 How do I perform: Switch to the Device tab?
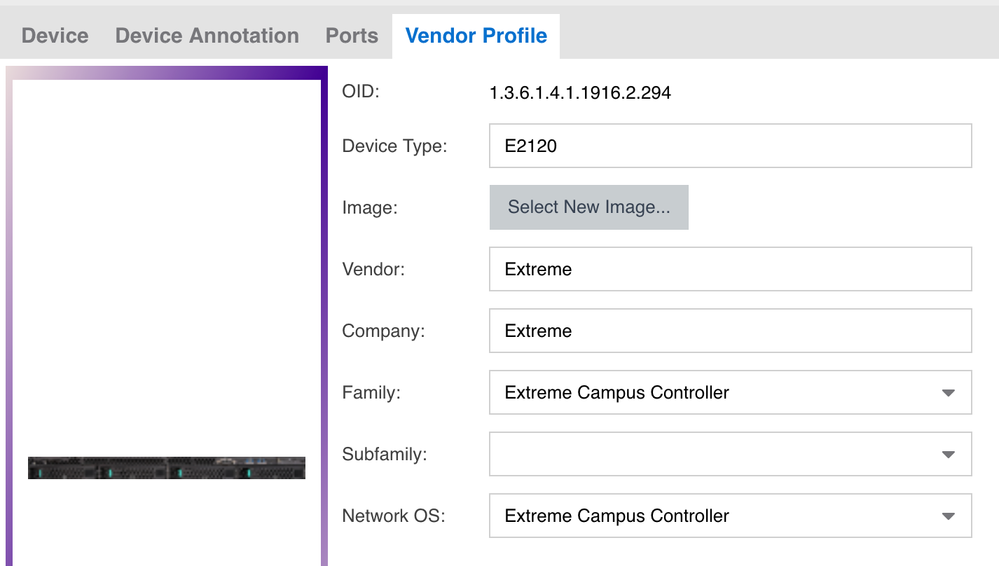tap(55, 36)
